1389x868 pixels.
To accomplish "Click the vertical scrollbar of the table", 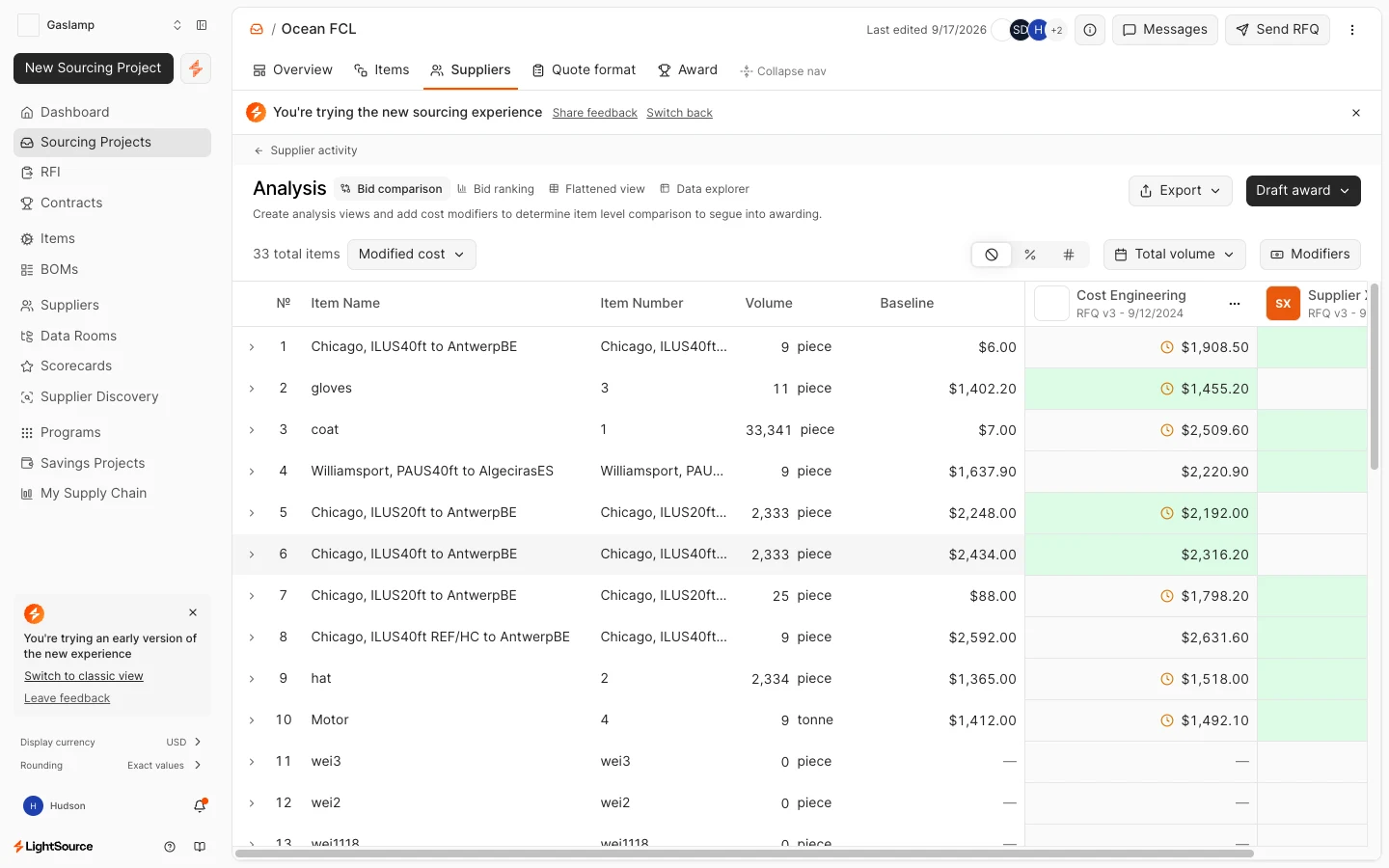I will tap(1375, 376).
